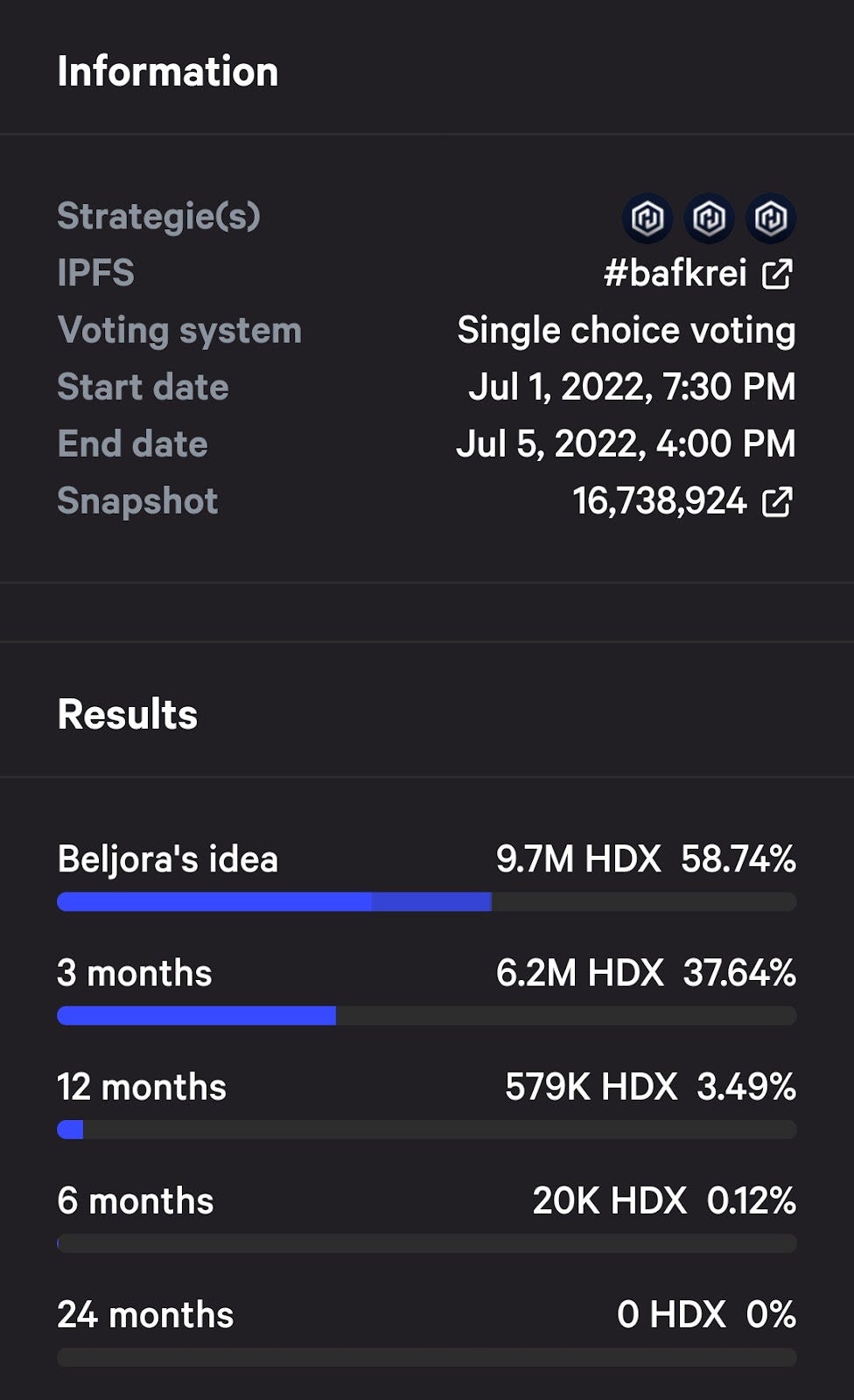This screenshot has height=1400, width=854.
Task: Click the 3 months result progress bar
Action: [x=426, y=1016]
